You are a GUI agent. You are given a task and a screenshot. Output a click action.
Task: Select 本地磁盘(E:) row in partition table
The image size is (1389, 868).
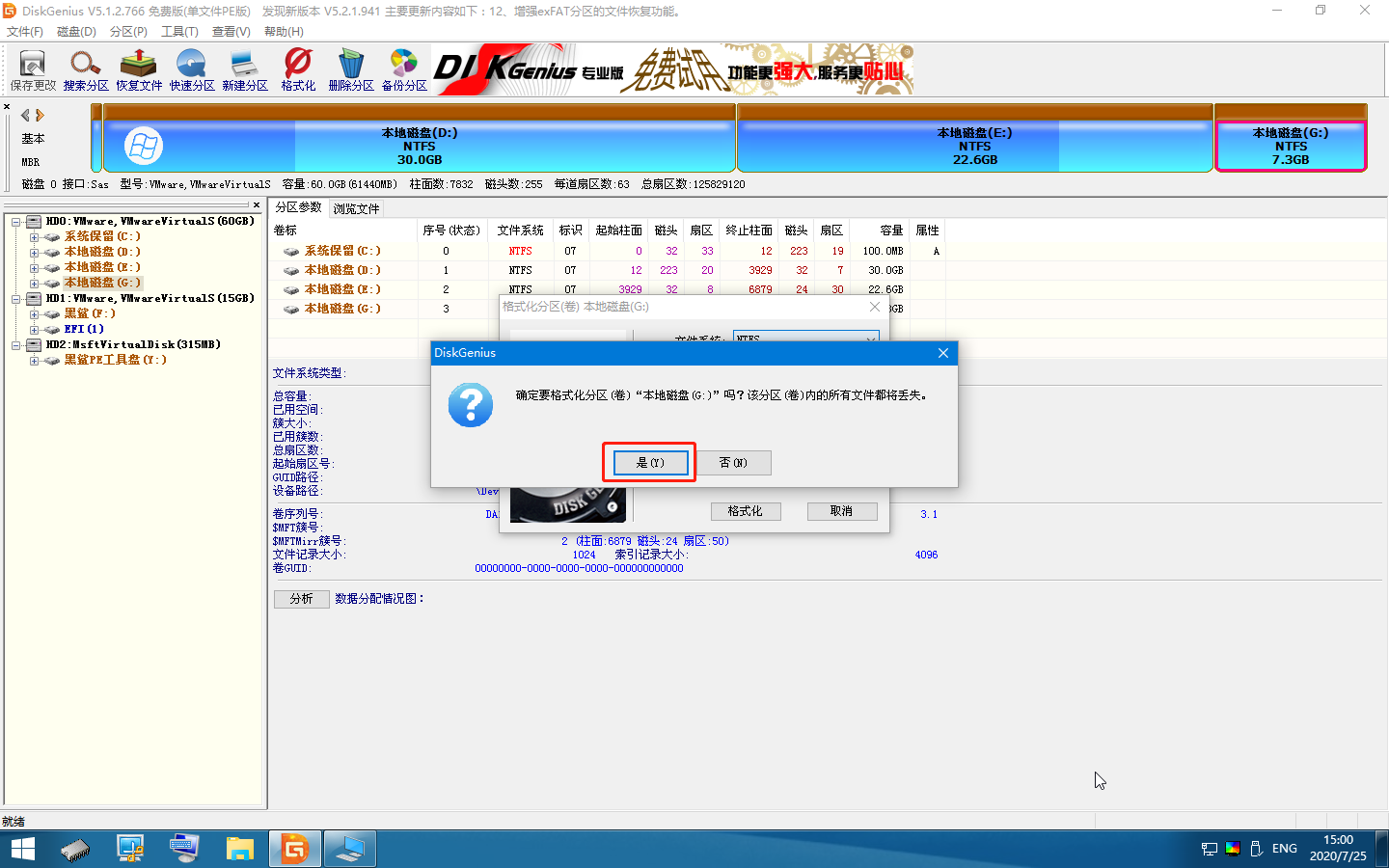608,289
